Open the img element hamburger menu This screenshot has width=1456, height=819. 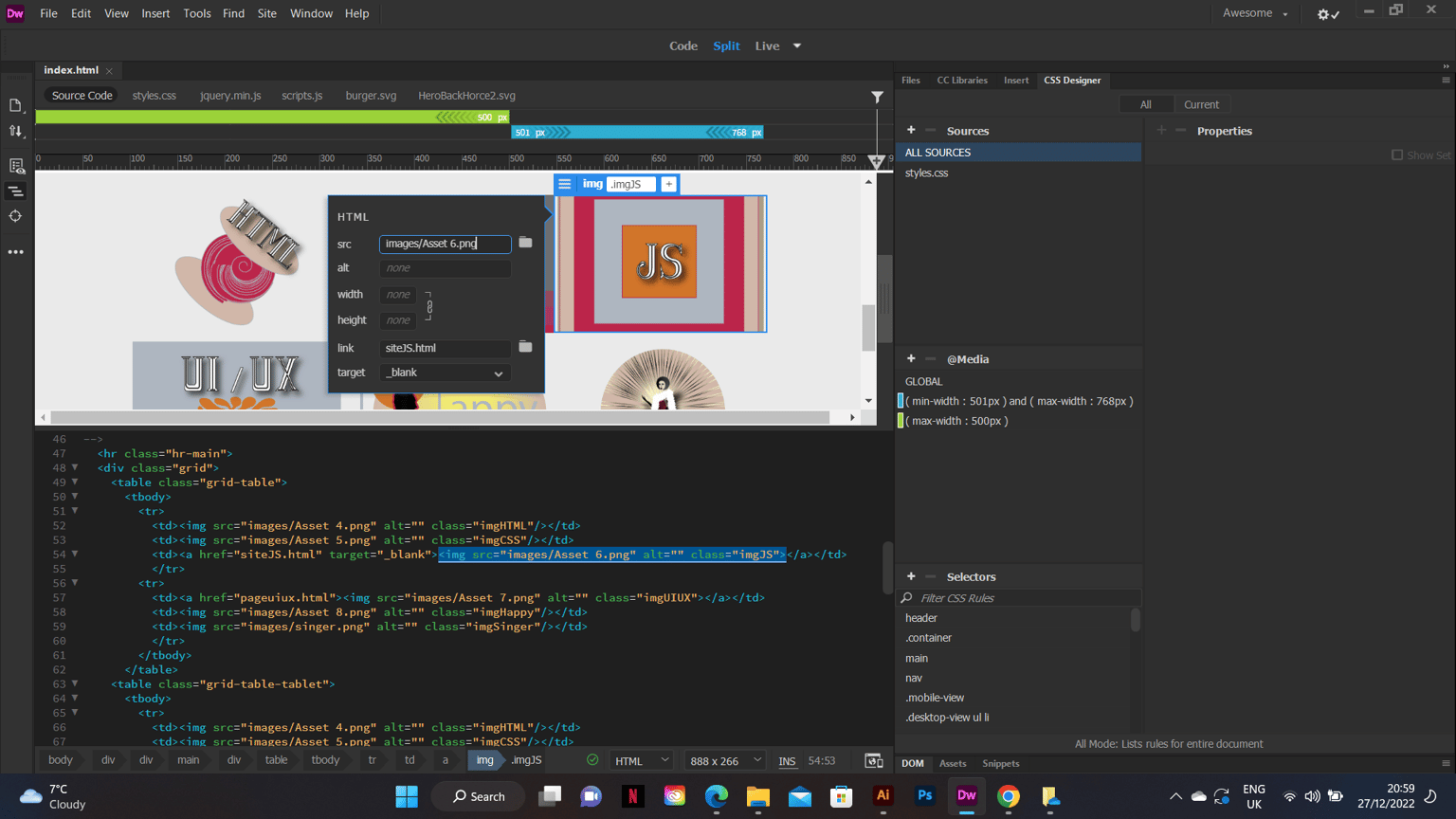tap(565, 184)
